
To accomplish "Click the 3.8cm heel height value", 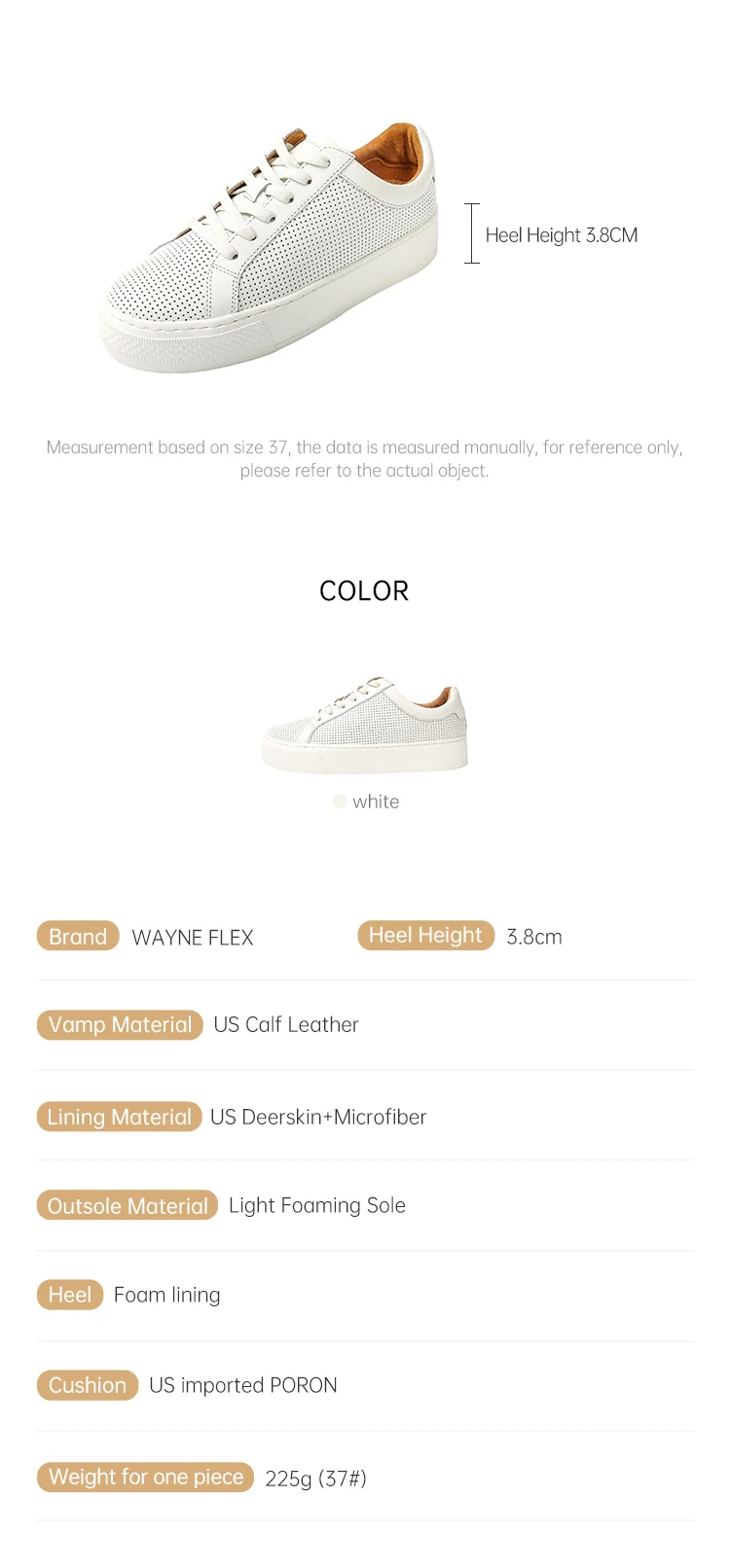I will (x=534, y=937).
